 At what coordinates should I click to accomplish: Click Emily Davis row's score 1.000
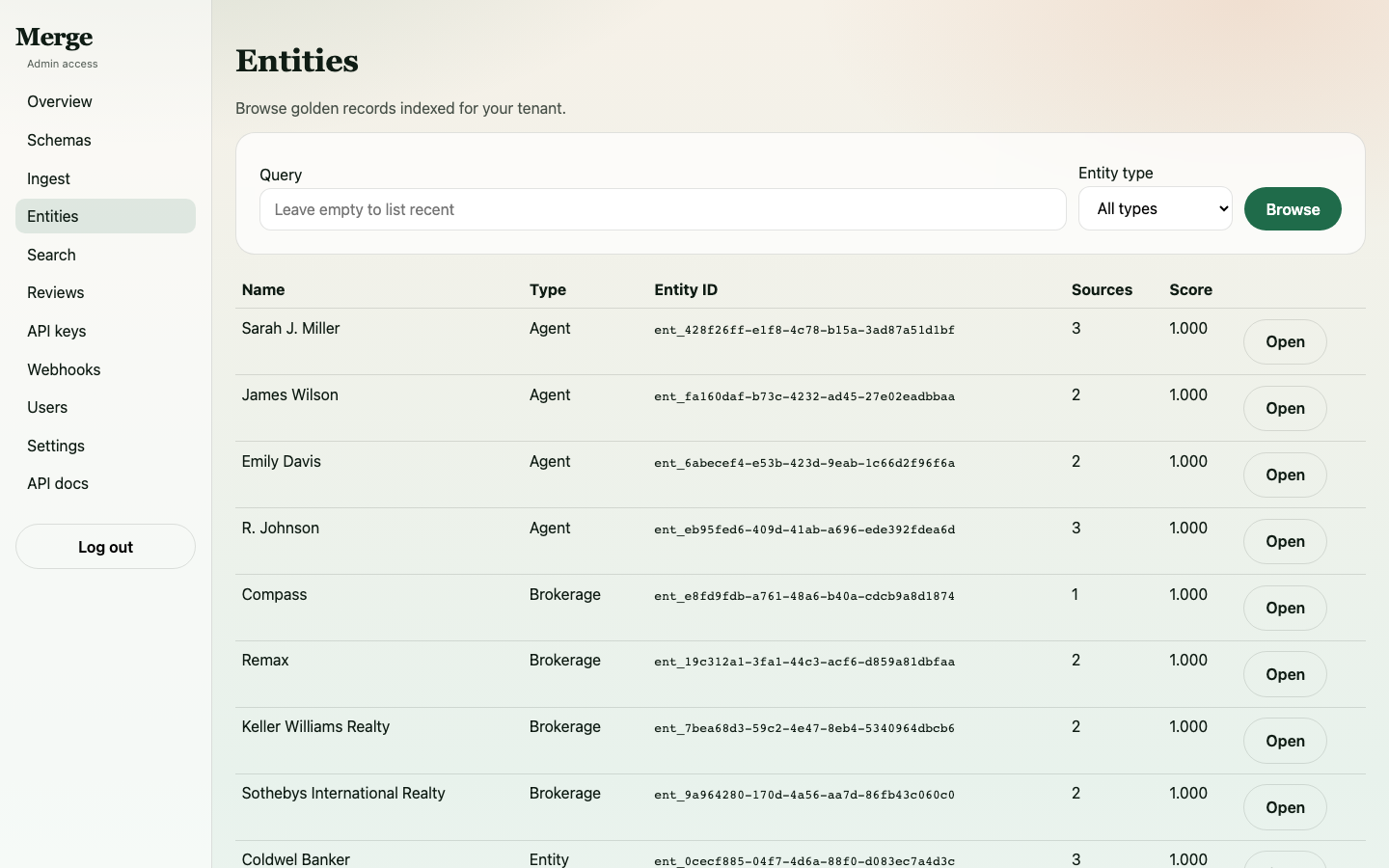1188,461
